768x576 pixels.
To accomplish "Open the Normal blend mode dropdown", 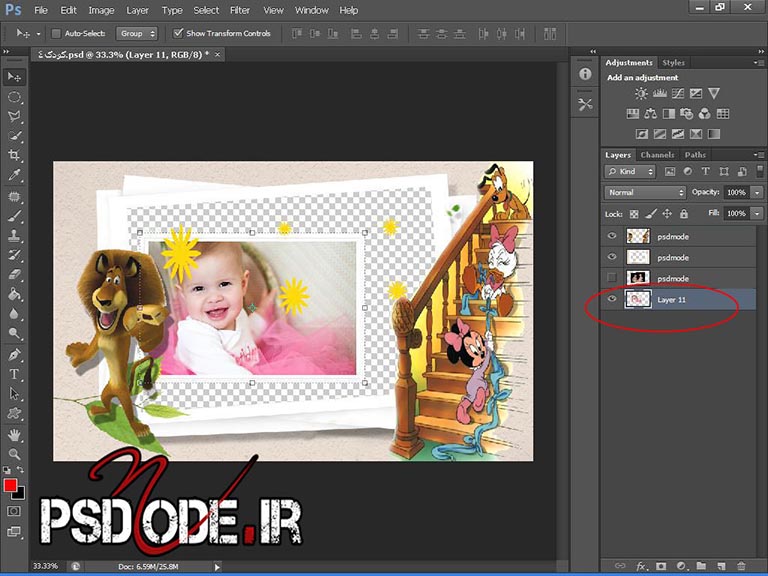I will click(645, 192).
